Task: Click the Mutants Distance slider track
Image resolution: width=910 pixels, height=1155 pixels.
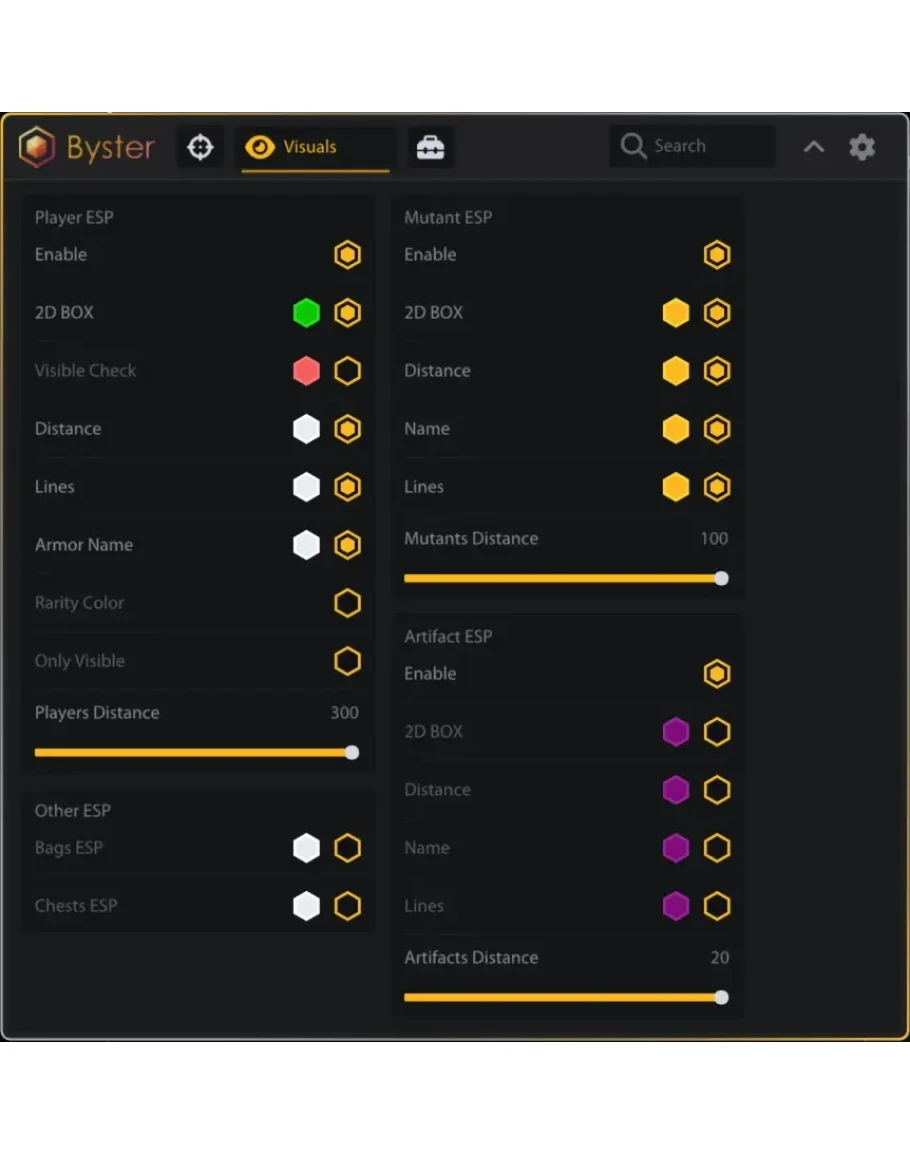Action: (x=560, y=578)
